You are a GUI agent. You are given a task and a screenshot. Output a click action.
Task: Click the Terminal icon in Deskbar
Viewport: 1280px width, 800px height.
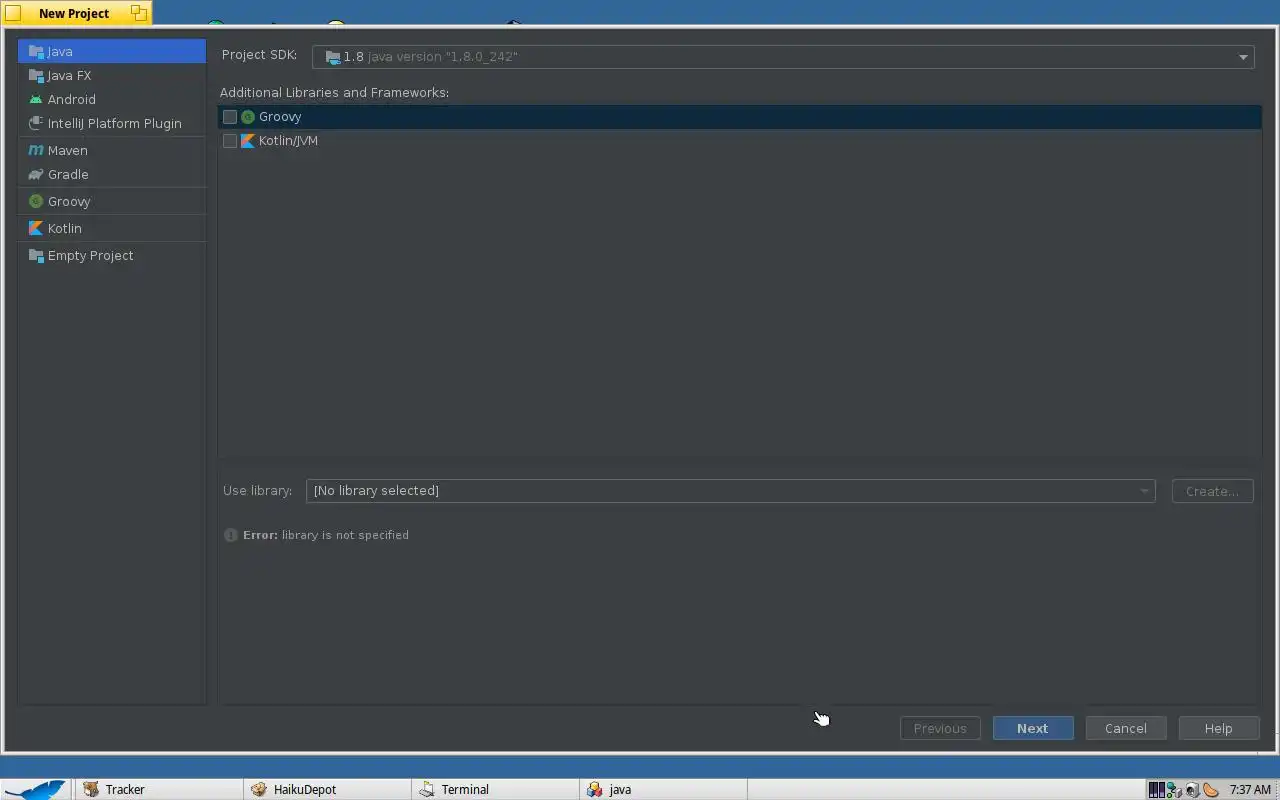point(427,789)
